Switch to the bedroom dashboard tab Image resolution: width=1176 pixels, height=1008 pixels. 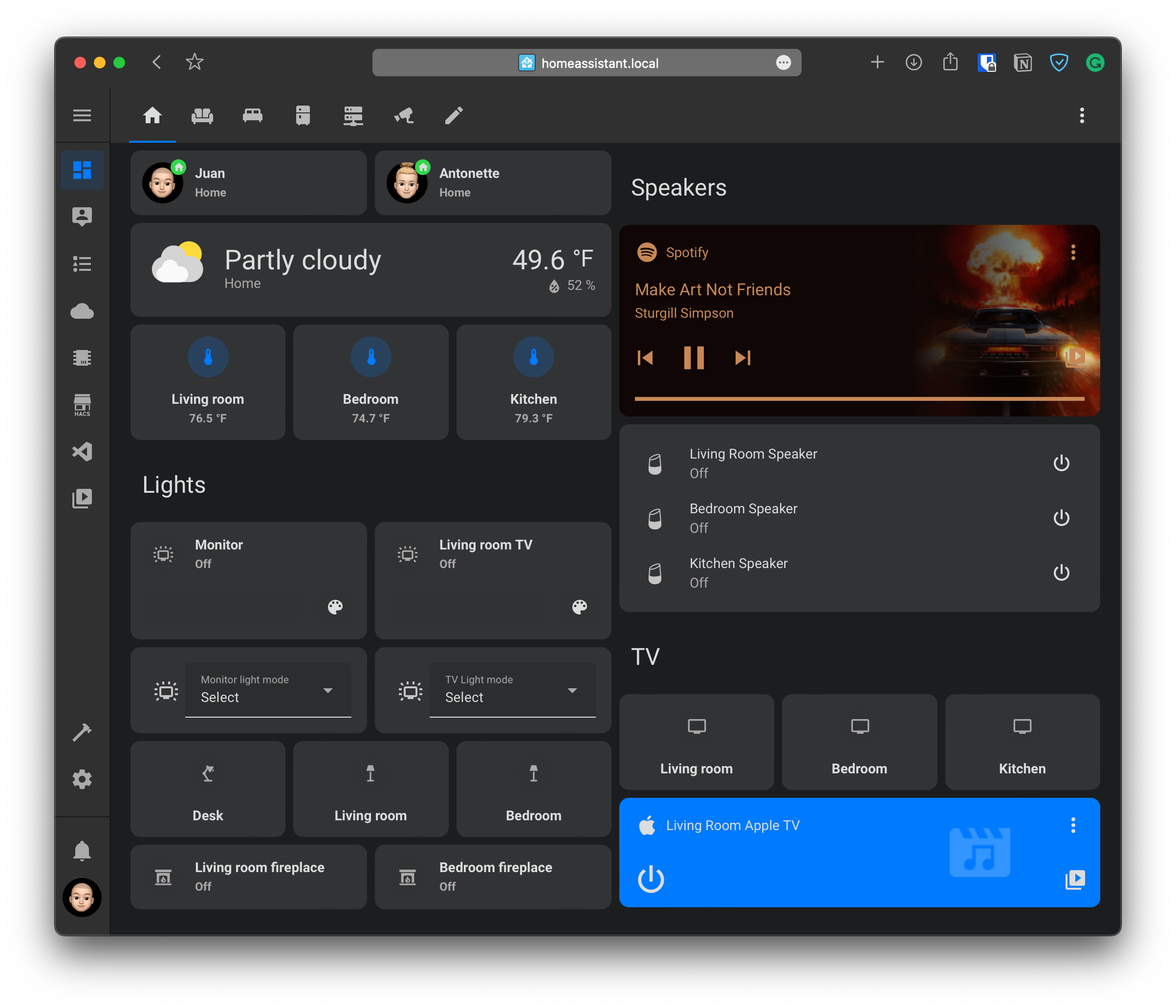tap(253, 116)
